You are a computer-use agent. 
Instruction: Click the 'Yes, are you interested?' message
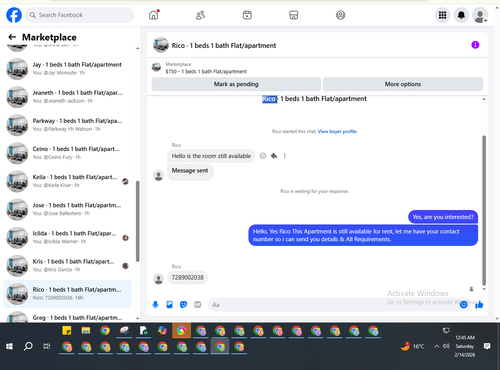coord(443,217)
